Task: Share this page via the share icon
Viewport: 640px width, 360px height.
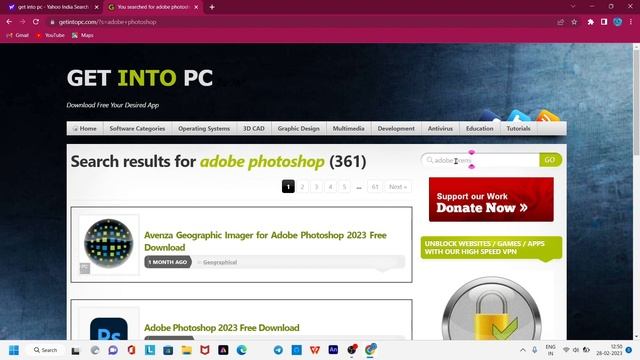Action: pyautogui.click(x=560, y=22)
